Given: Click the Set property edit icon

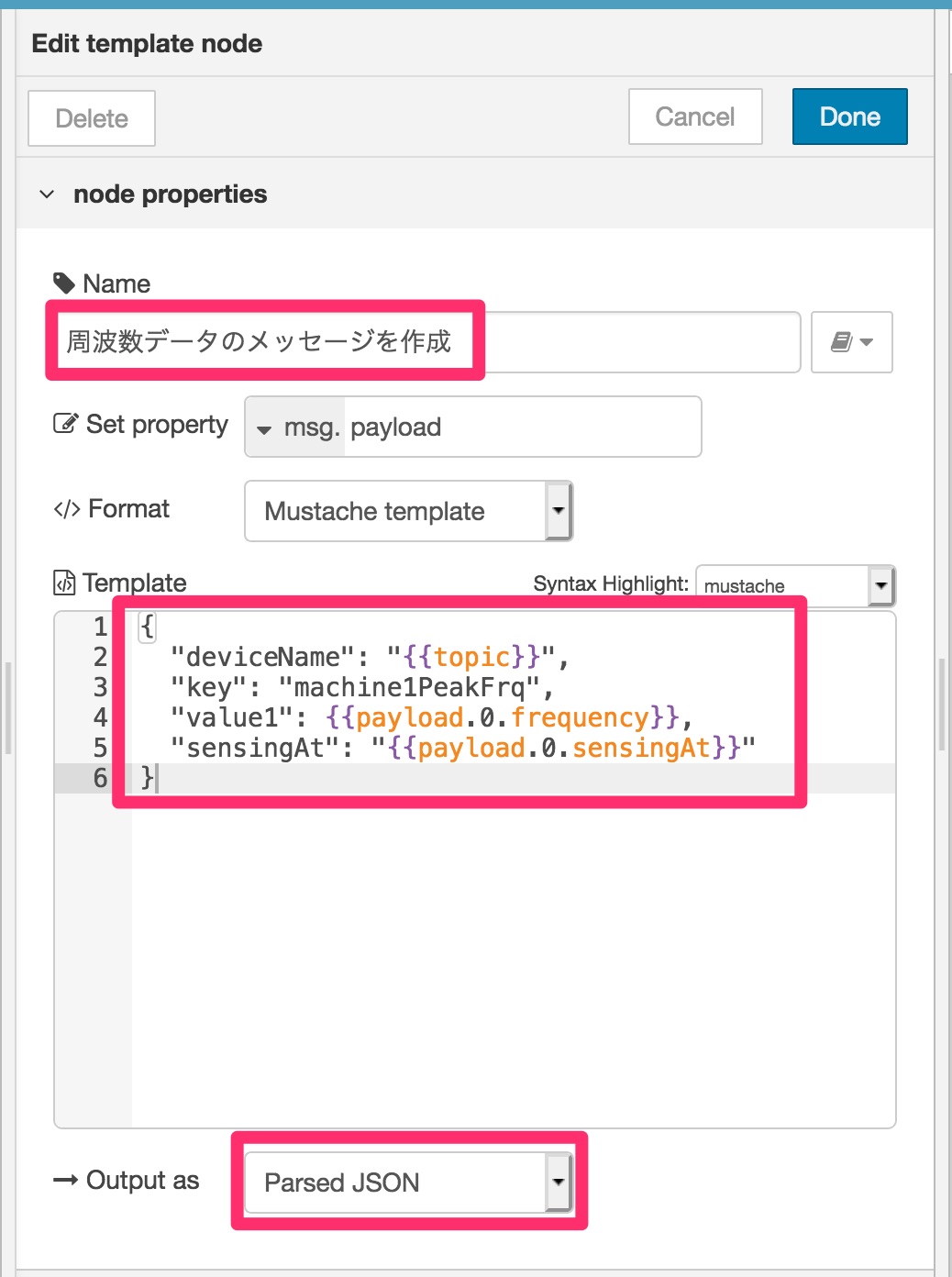Looking at the screenshot, I should 65,424.
